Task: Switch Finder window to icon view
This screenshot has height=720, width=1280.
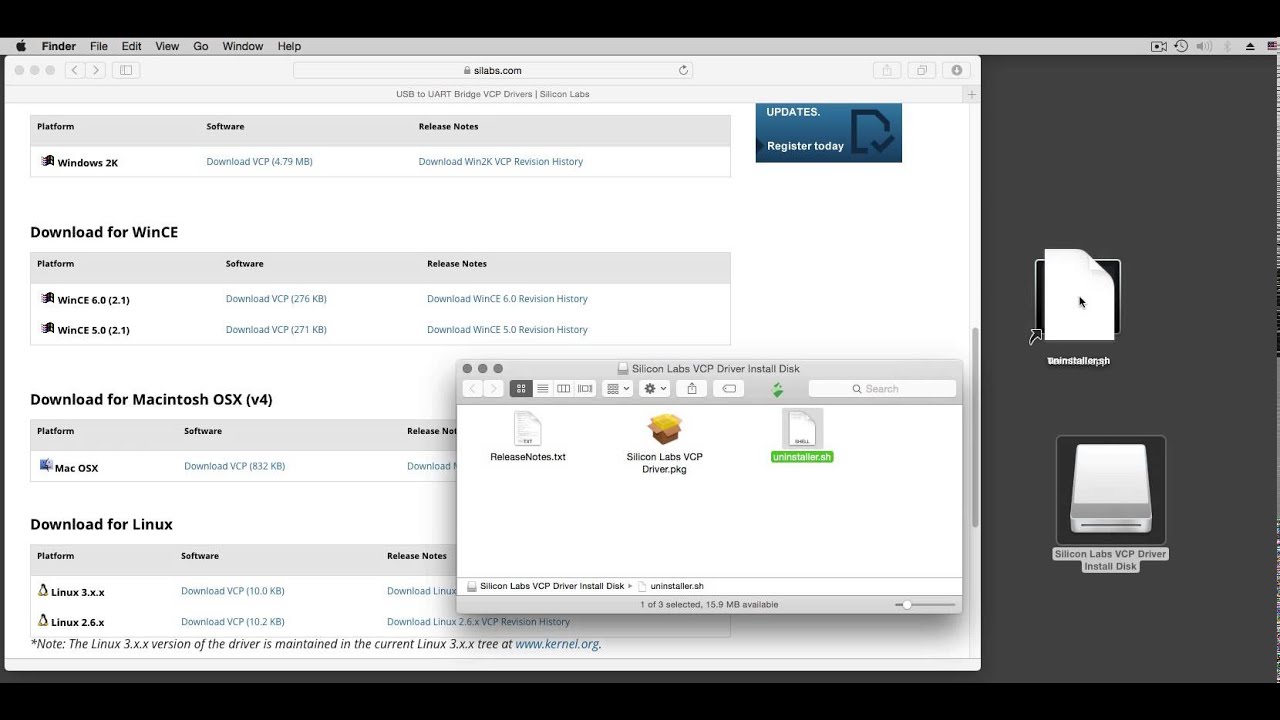Action: click(521, 389)
